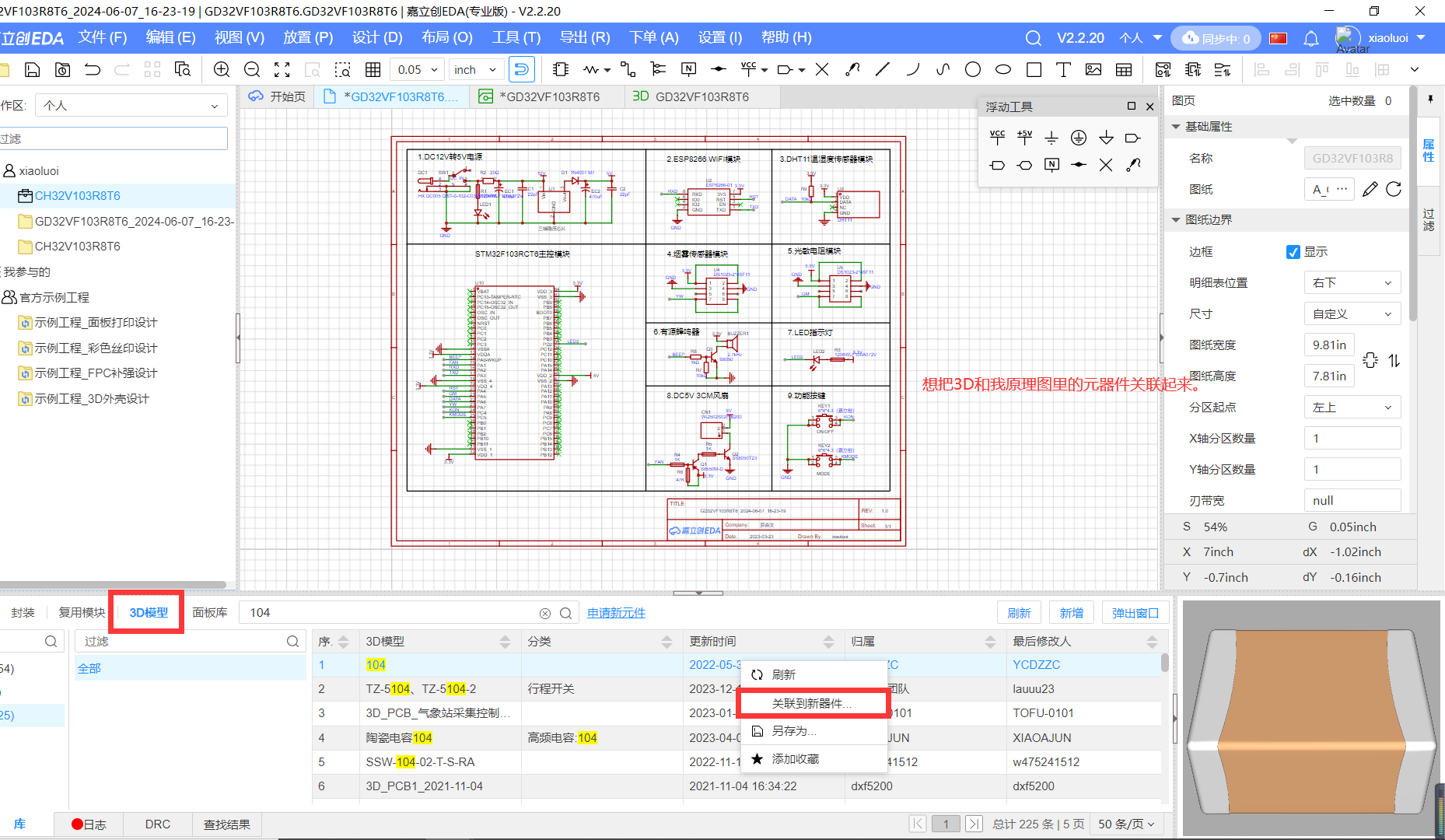Toggle the border 显示 checkbox
Image resolution: width=1445 pixels, height=840 pixels.
pyautogui.click(x=1293, y=252)
